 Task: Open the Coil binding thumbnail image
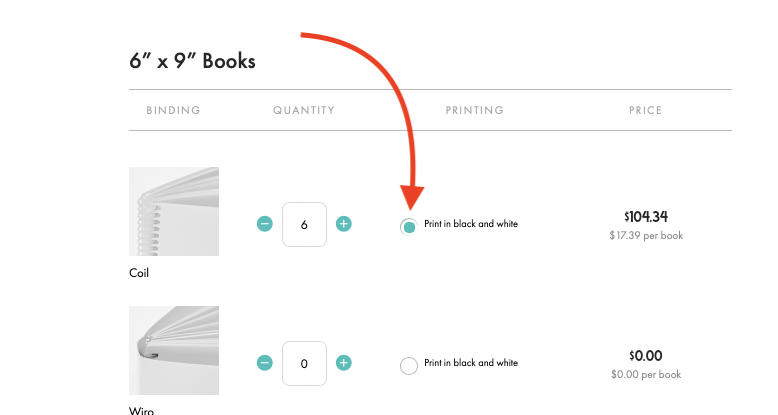tap(174, 211)
